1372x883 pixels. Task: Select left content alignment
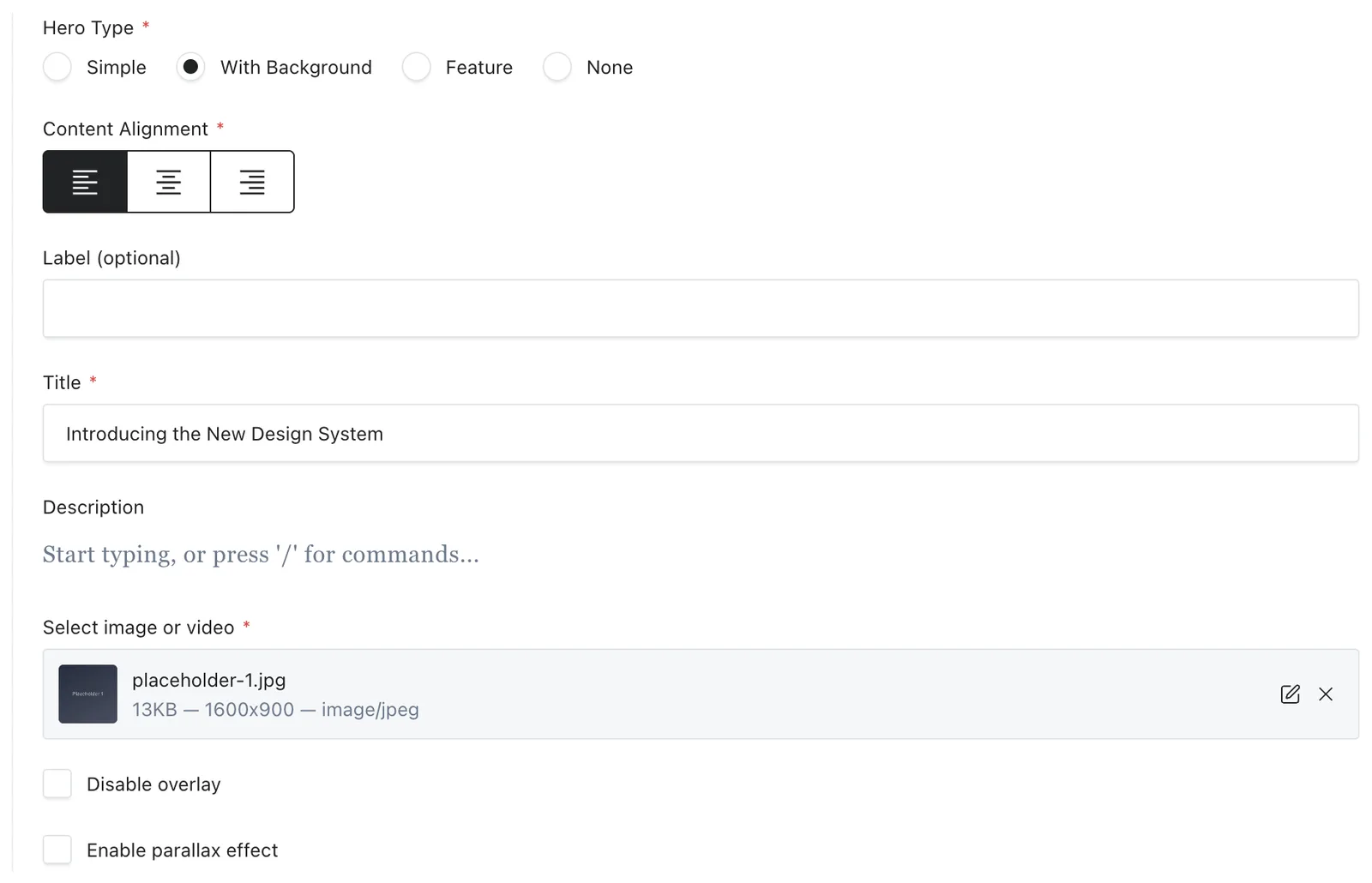click(x=85, y=182)
